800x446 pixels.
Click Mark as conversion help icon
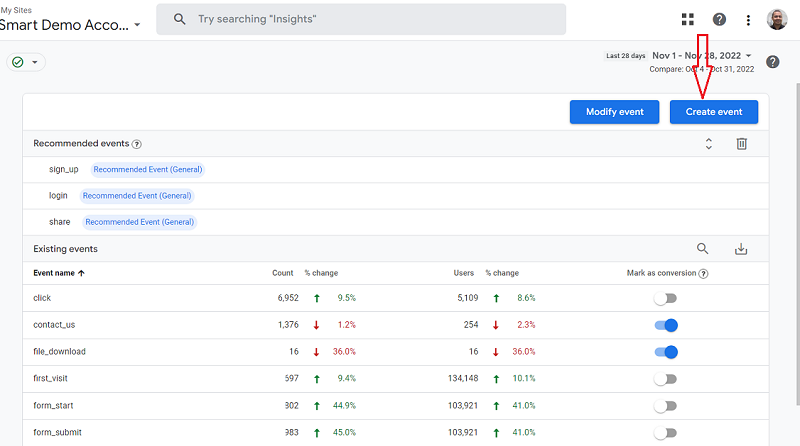(703, 274)
